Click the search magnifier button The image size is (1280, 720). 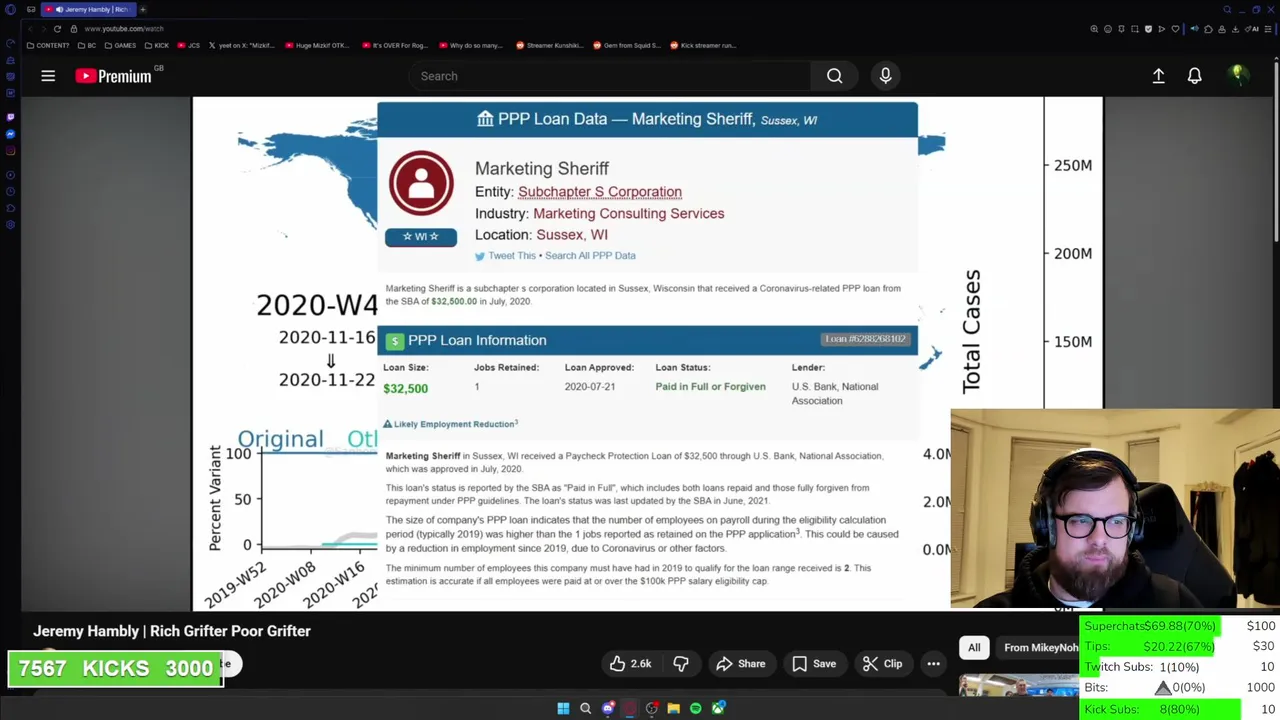(835, 76)
